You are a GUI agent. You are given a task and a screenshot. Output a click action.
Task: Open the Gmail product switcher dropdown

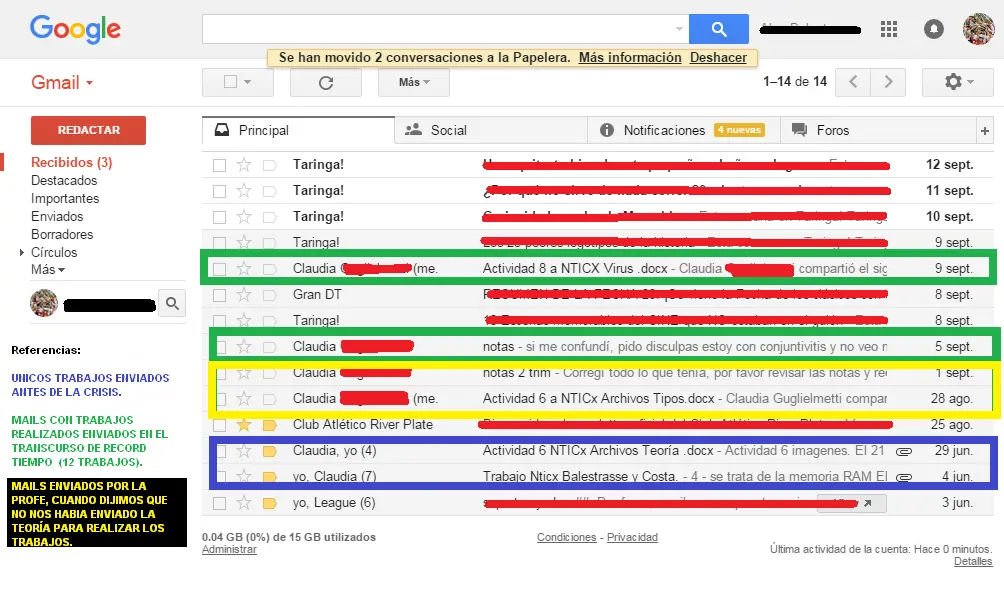coord(62,83)
